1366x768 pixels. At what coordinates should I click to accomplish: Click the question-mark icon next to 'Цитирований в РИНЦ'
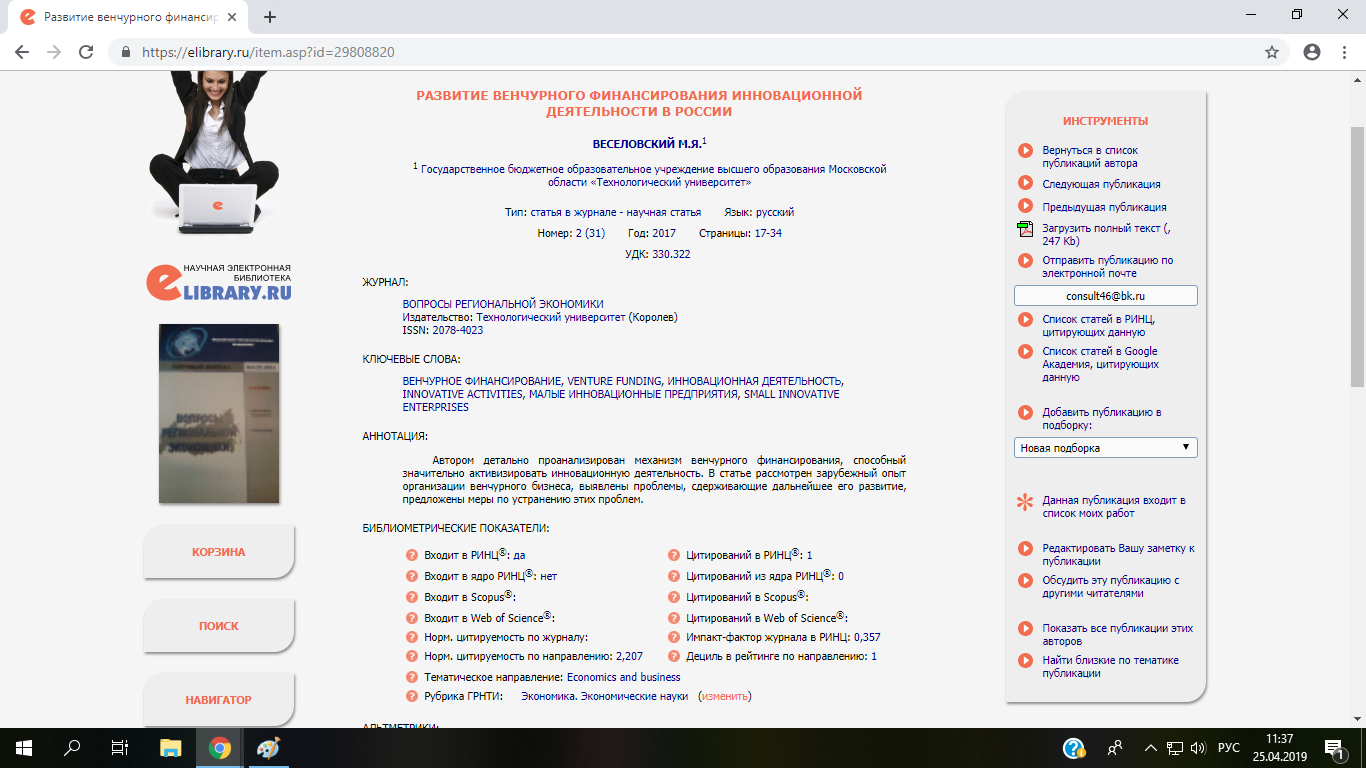[675, 556]
